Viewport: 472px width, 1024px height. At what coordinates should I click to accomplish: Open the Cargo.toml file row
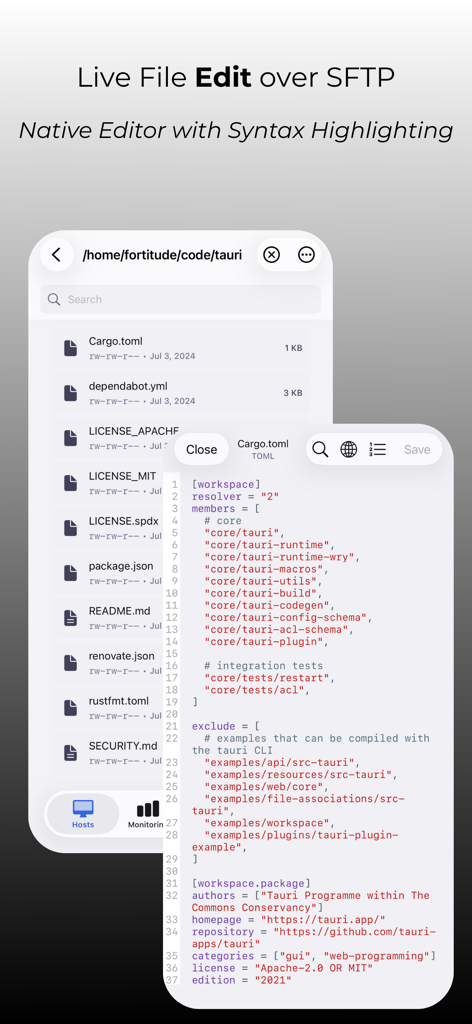(x=180, y=348)
